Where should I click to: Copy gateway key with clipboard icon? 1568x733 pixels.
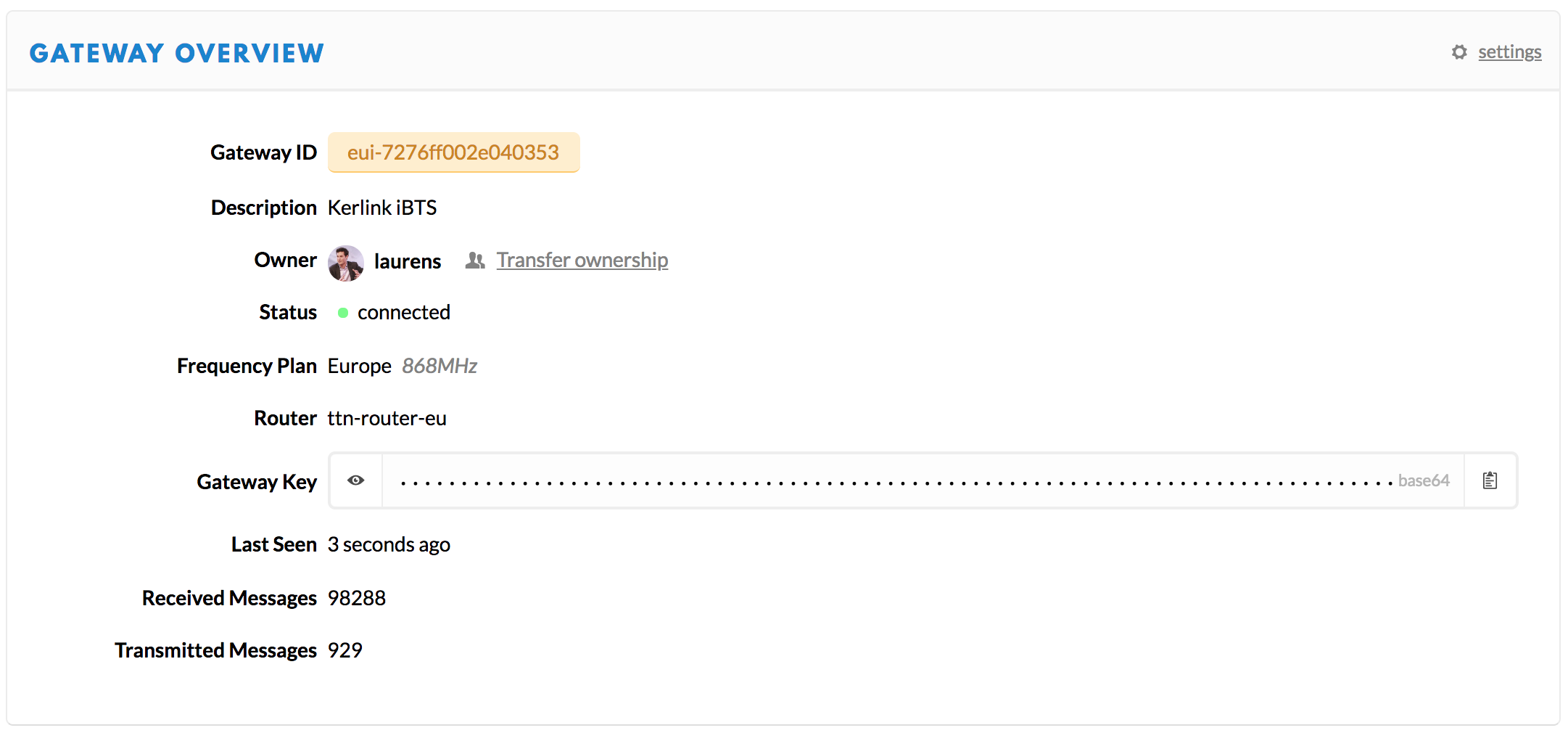click(x=1490, y=480)
